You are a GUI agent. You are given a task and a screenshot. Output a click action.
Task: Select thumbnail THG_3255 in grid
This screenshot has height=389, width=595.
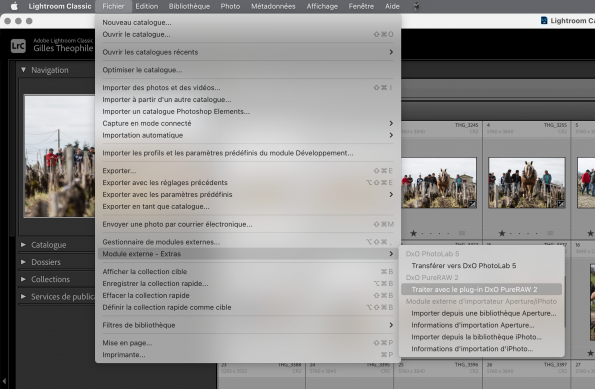click(x=527, y=183)
